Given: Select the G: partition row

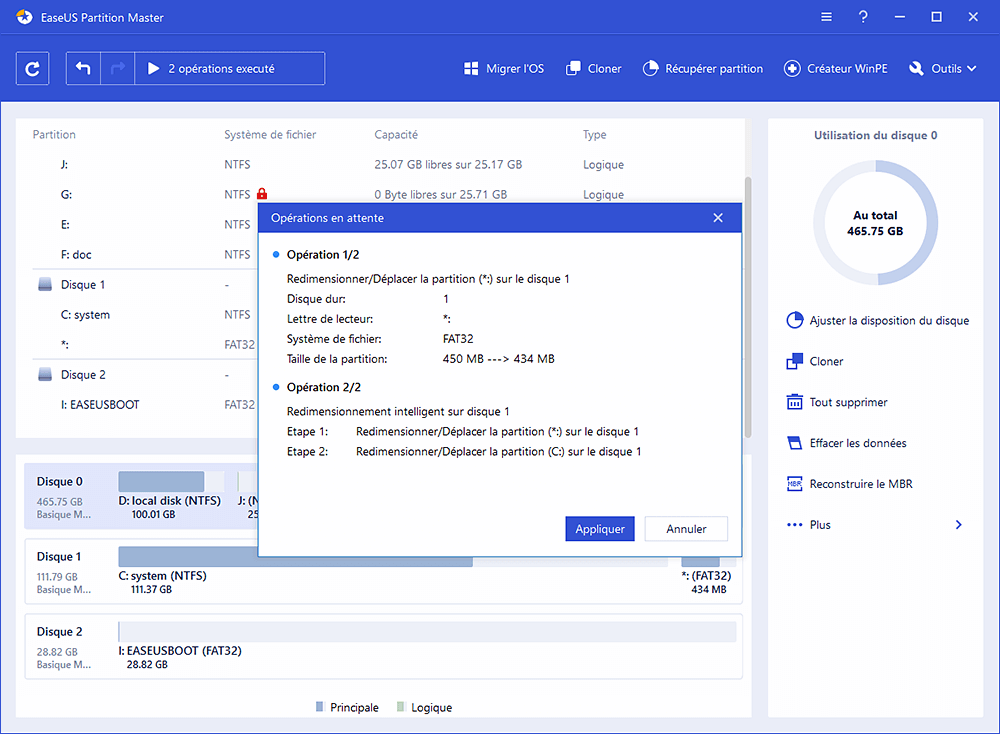Looking at the screenshot, I should pyautogui.click(x=380, y=195).
